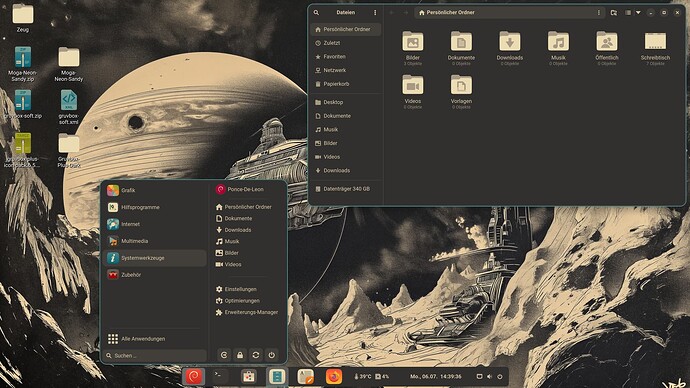
Task: Click the log out icon in app menu
Action: pos(224,355)
